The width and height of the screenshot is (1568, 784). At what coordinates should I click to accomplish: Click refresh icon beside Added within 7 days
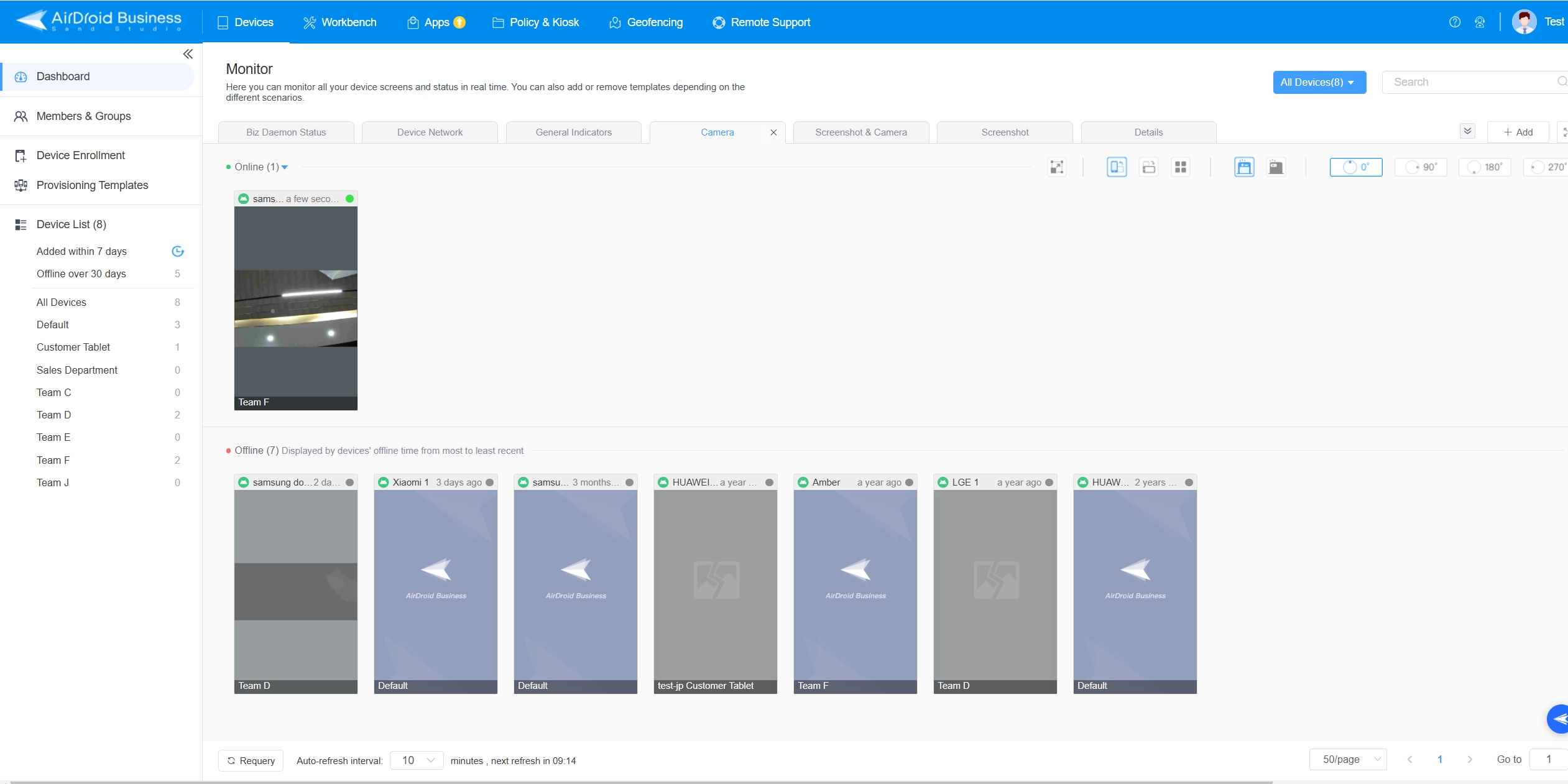click(x=177, y=251)
